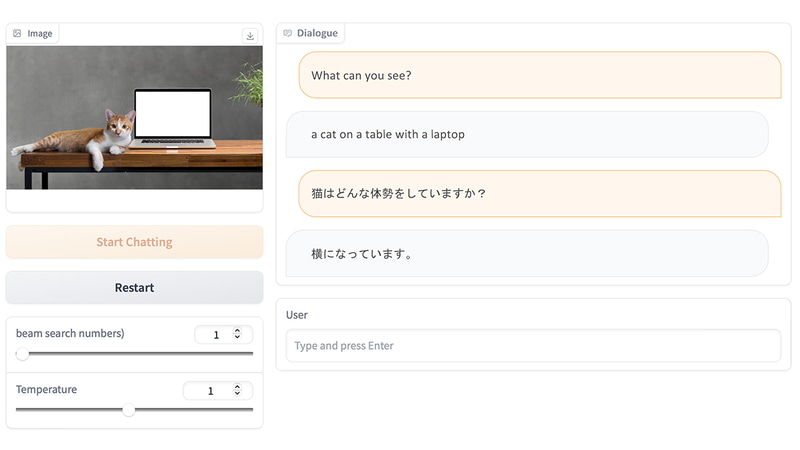Increase beam search number with up arrow

[x=237, y=331]
